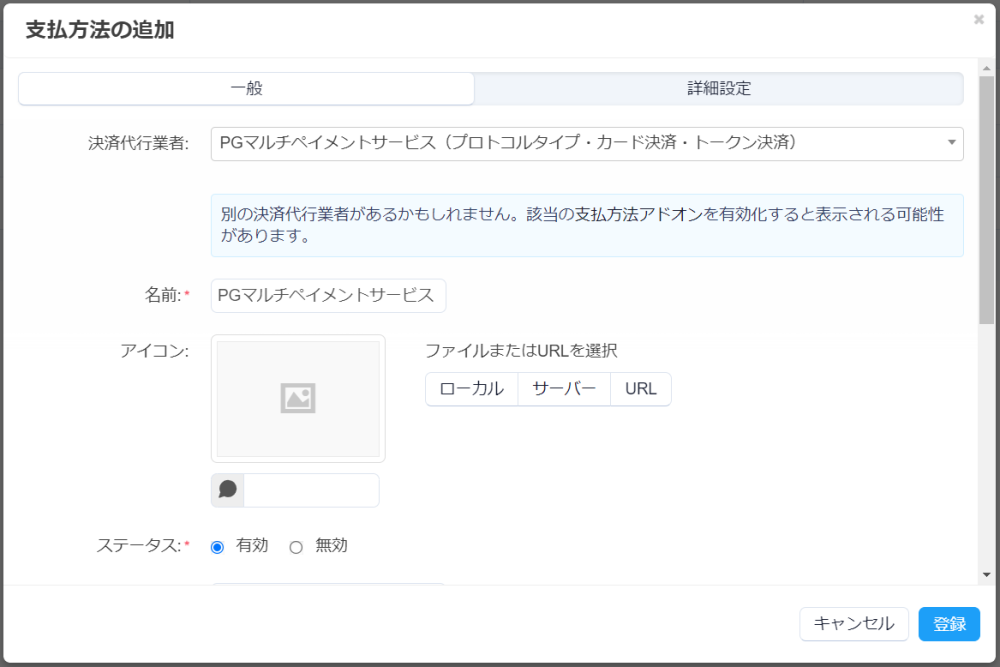Image resolution: width=1000 pixels, height=667 pixels.
Task: Choose サーバー file source
Action: point(564,389)
